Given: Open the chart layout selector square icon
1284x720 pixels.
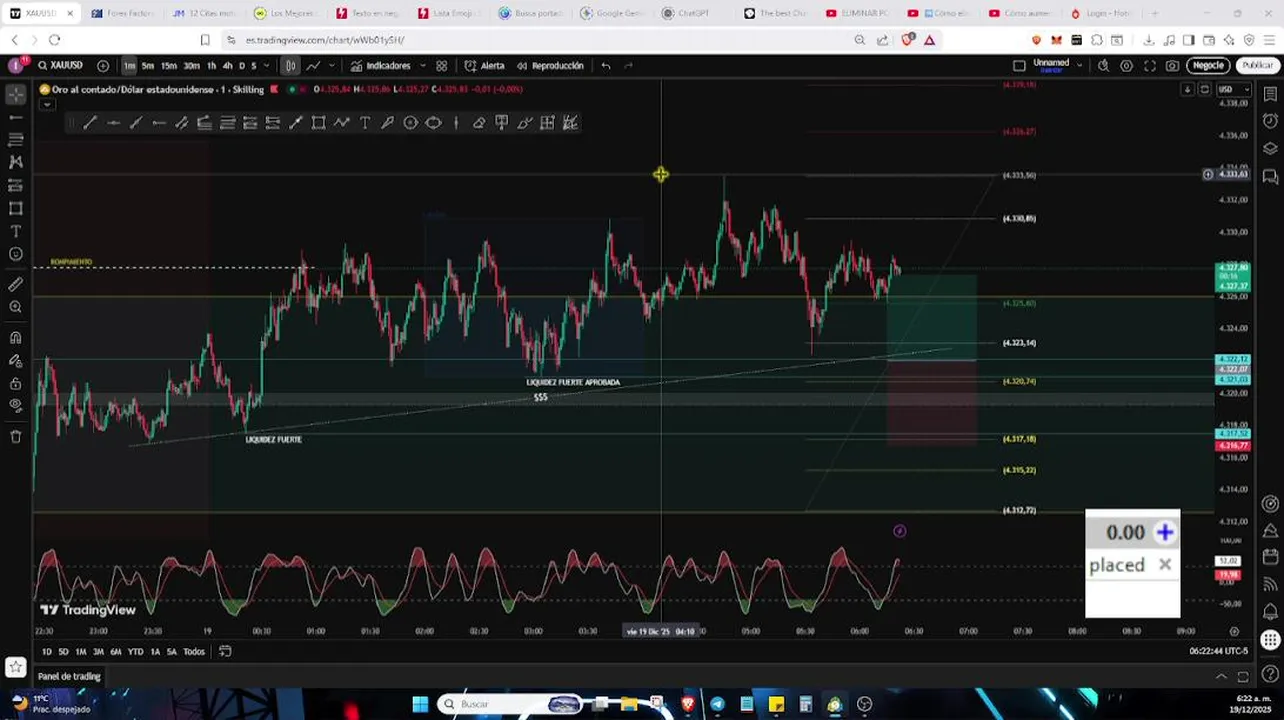Looking at the screenshot, I should click(x=1019, y=66).
